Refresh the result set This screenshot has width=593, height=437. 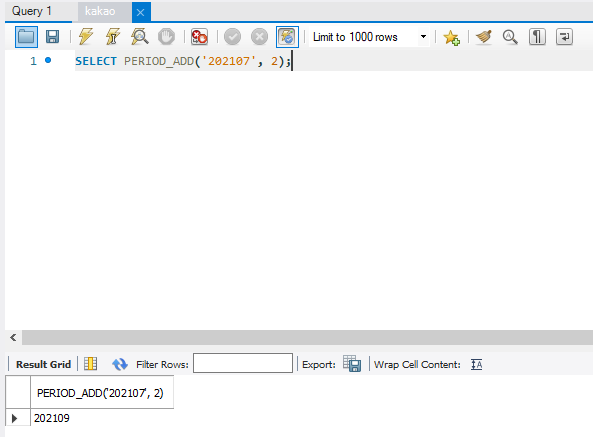tap(120, 364)
